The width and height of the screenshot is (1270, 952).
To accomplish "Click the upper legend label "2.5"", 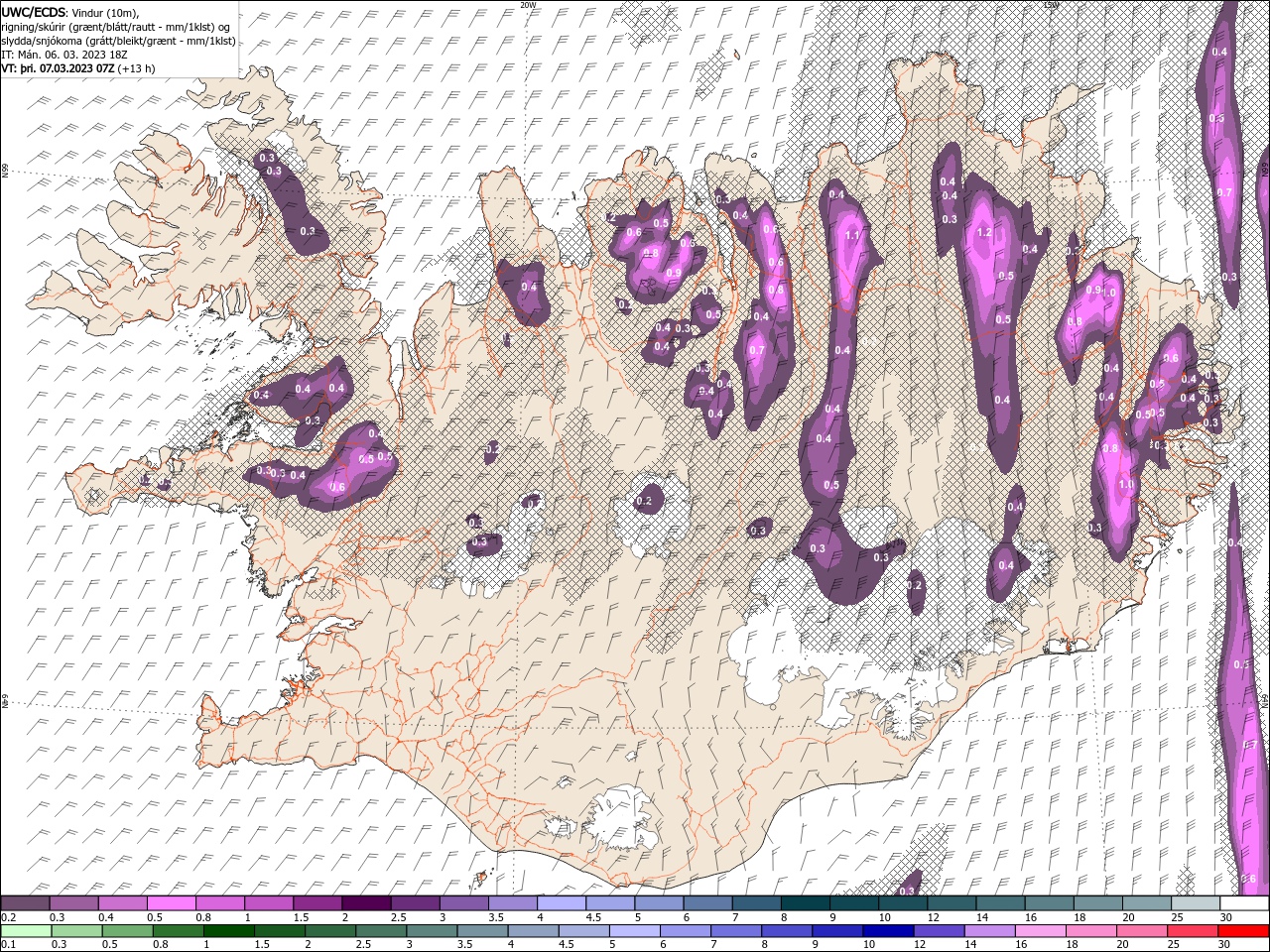I will click(x=399, y=917).
